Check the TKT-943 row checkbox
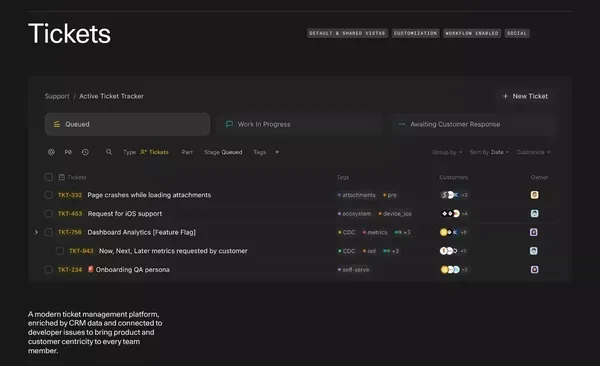Screen dimensions: 600x366 tap(60, 251)
